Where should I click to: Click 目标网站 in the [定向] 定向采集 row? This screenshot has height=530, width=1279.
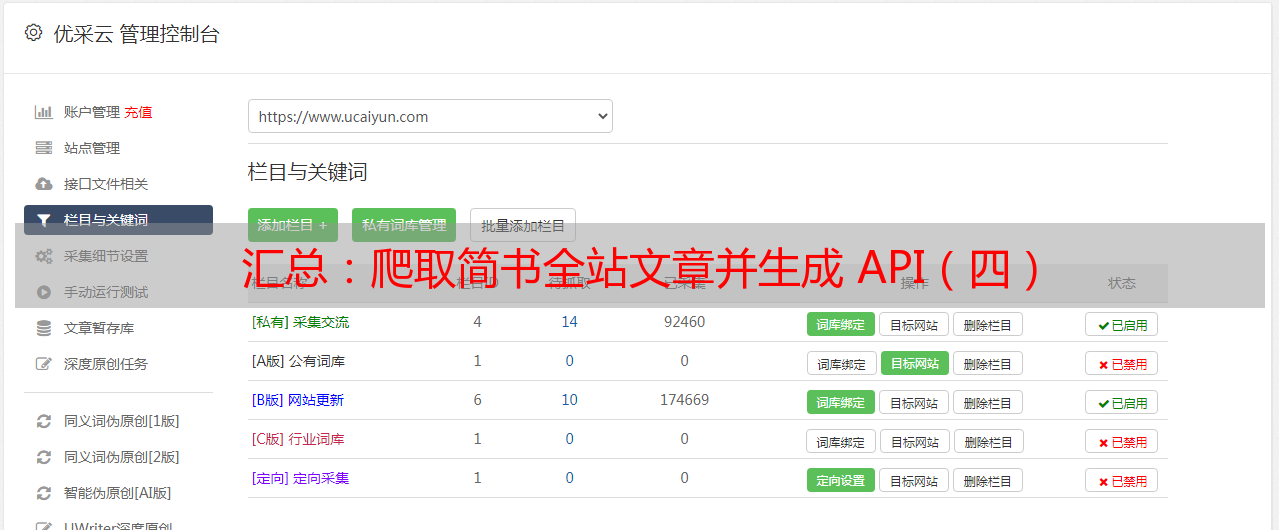click(x=914, y=480)
